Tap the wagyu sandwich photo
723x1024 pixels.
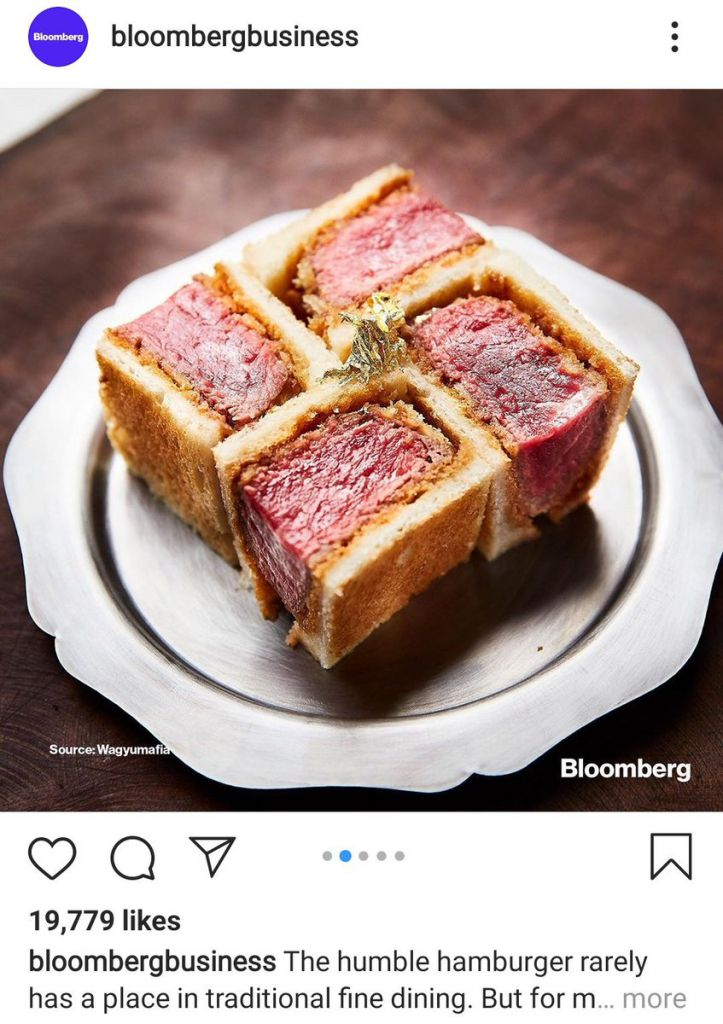coord(361,450)
